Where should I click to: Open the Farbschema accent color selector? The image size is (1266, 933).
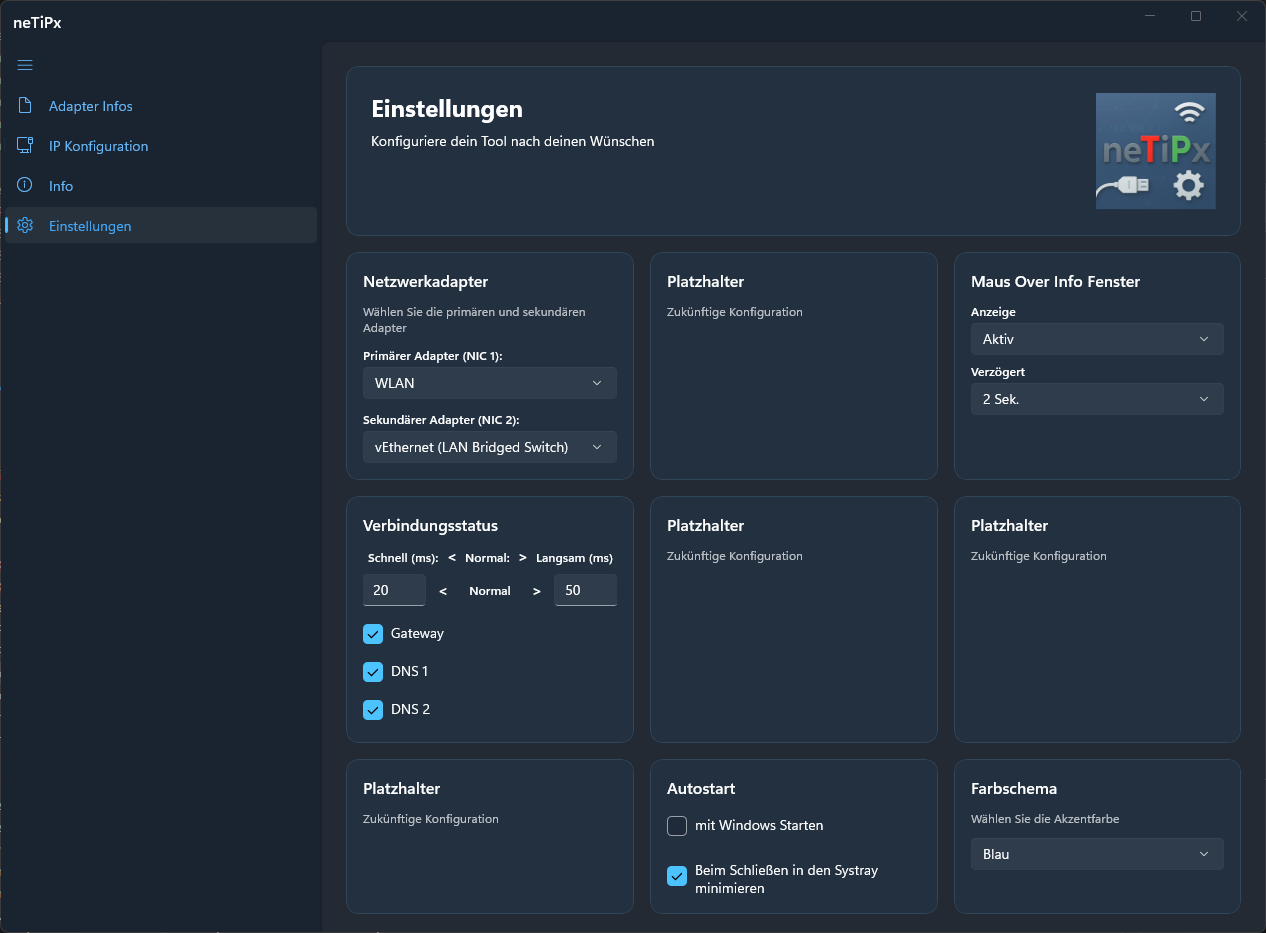coord(1096,854)
